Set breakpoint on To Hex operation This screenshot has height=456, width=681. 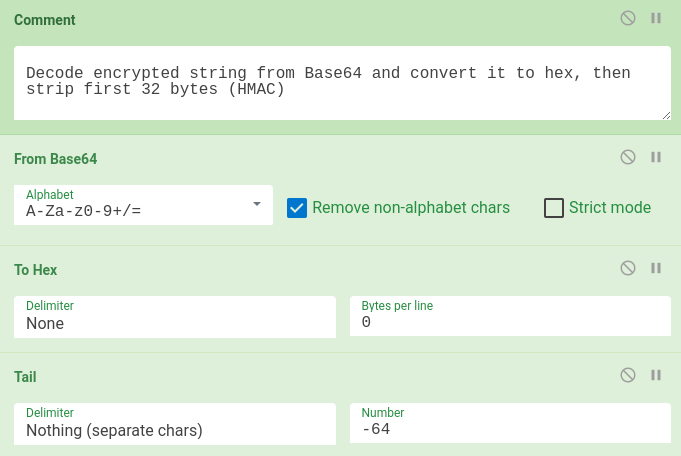coord(656,268)
